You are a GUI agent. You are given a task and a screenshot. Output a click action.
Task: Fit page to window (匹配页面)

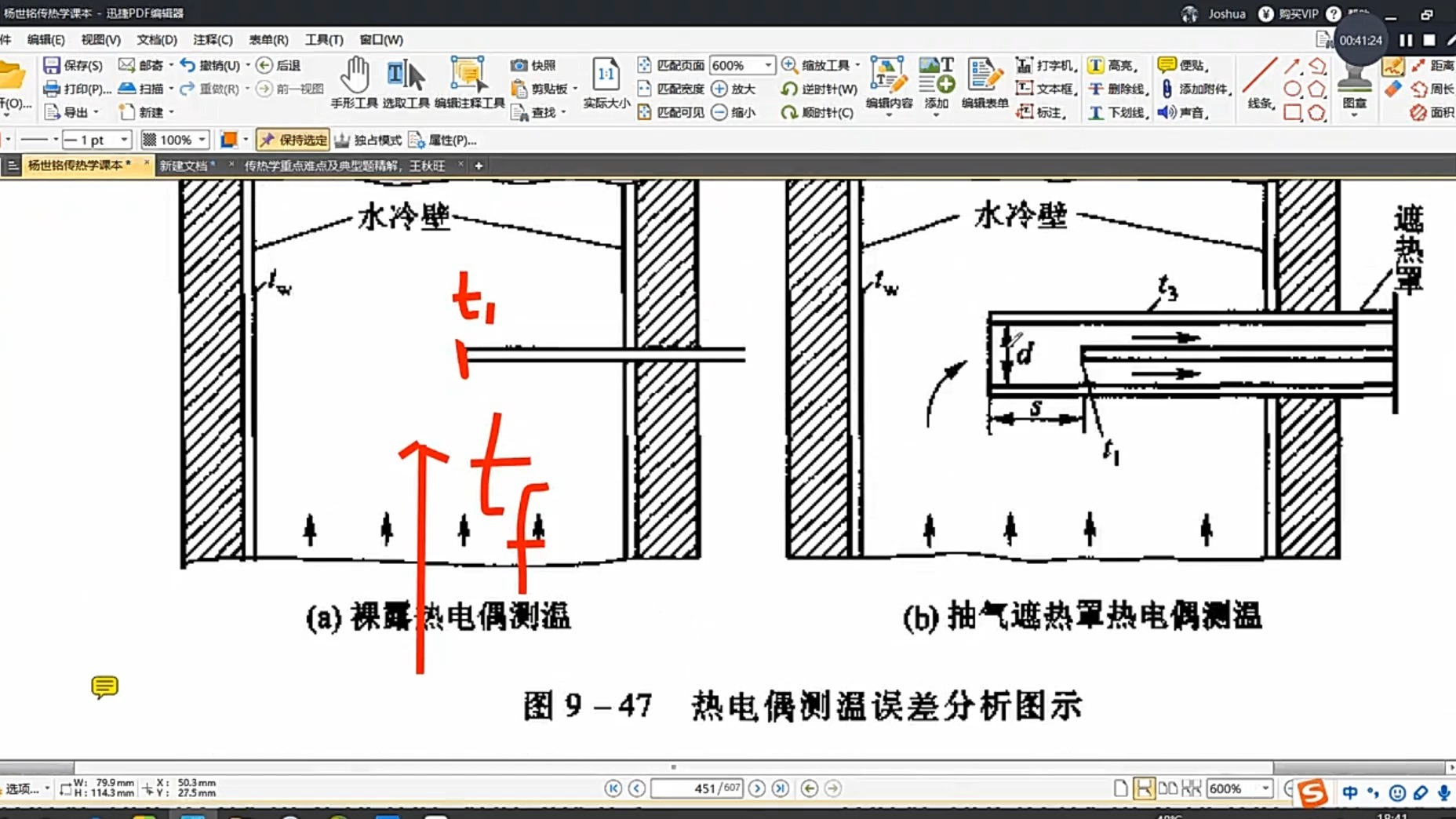pyautogui.click(x=671, y=66)
